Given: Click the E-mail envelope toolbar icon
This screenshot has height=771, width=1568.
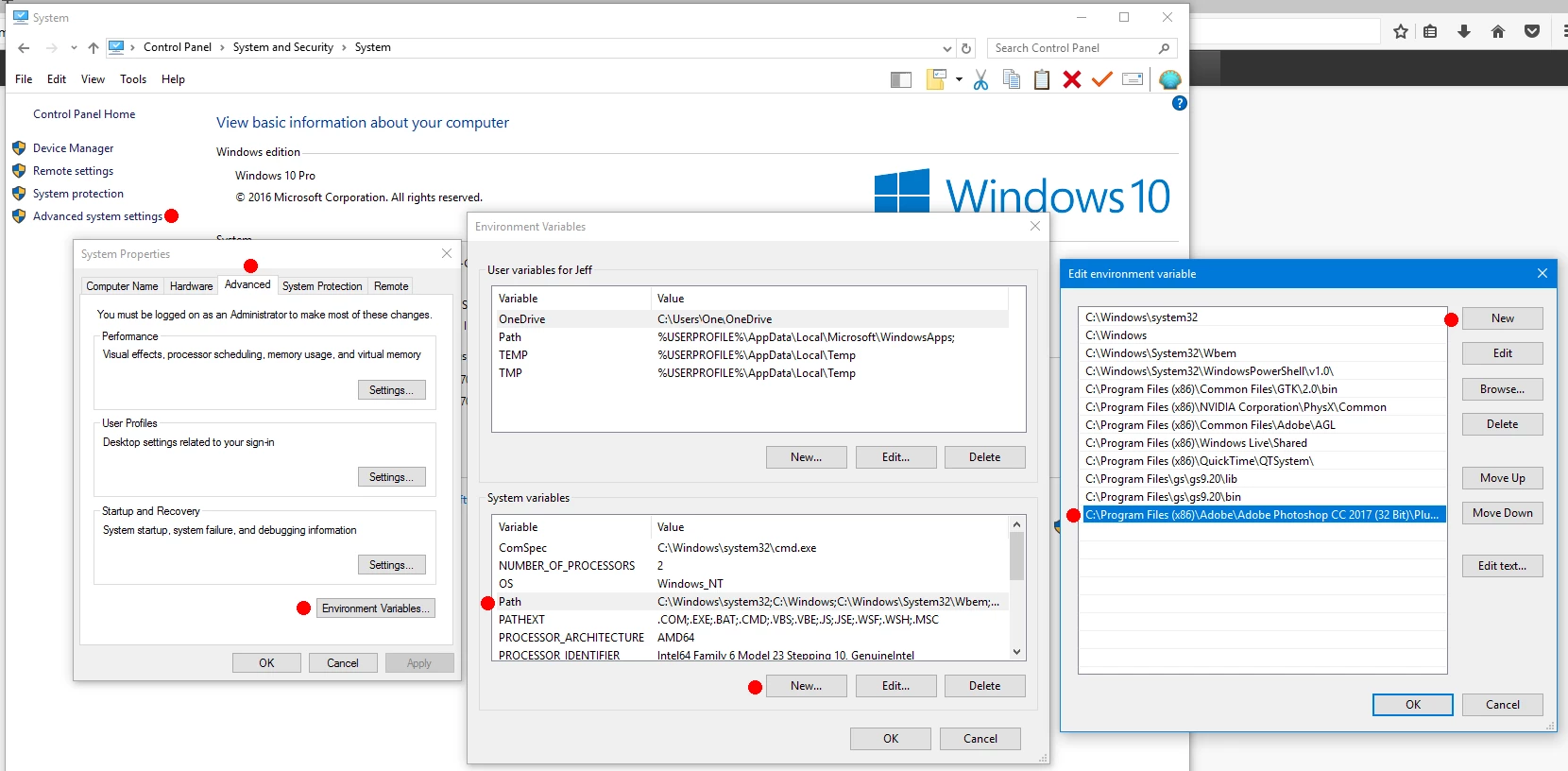Looking at the screenshot, I should 1133,79.
